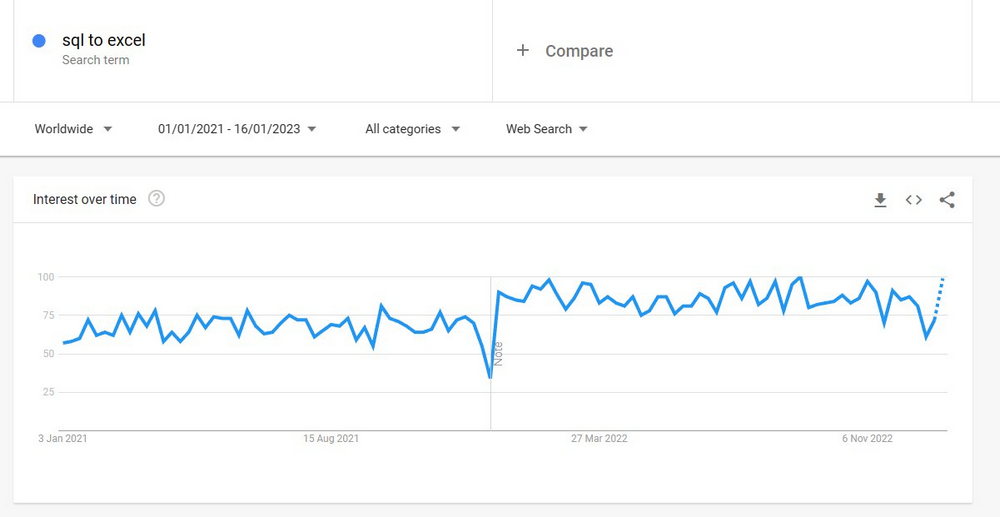Click the plus icon beside Compare

(x=522, y=50)
